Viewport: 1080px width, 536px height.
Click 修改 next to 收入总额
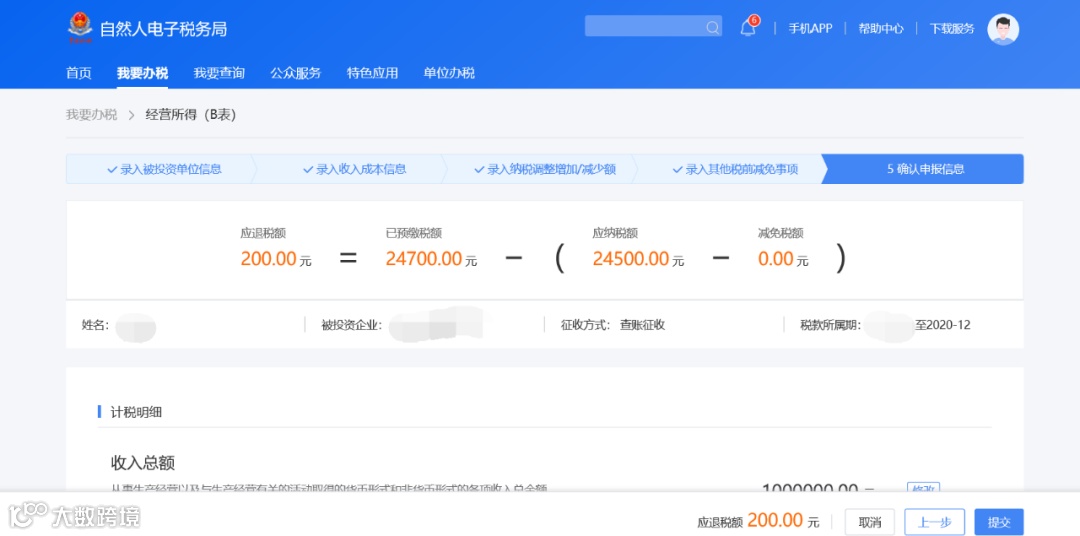point(923,488)
